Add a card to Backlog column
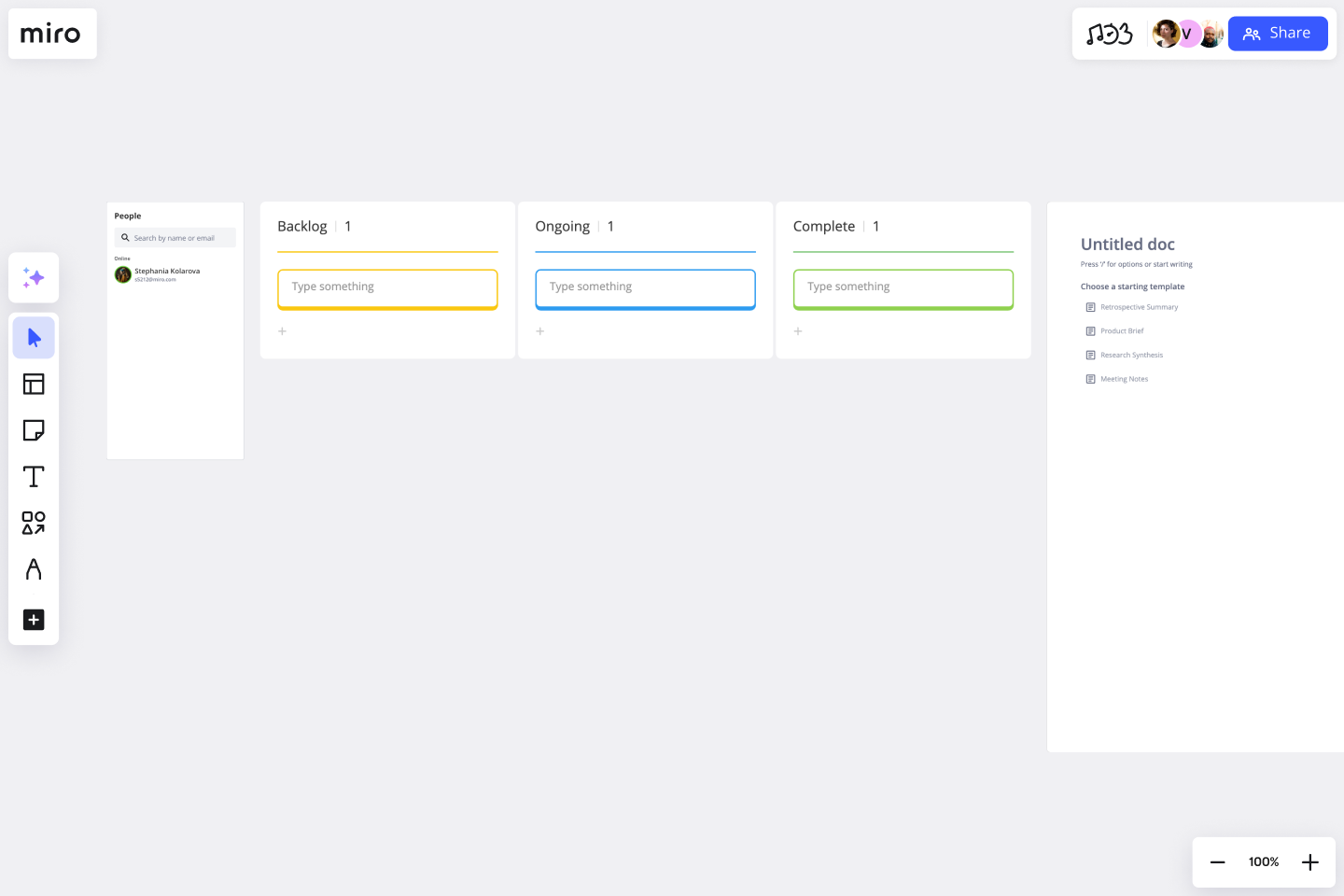The width and height of the screenshot is (1344, 896). [283, 331]
